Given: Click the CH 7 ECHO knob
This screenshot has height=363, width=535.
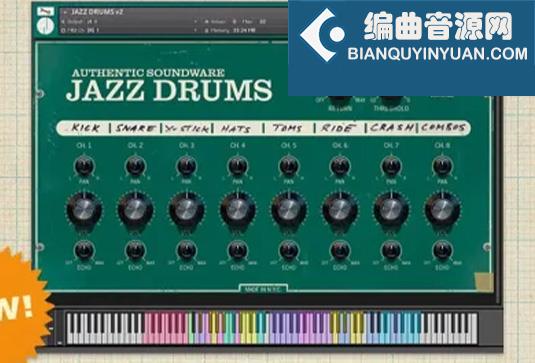Looking at the screenshot, I should (x=391, y=251).
